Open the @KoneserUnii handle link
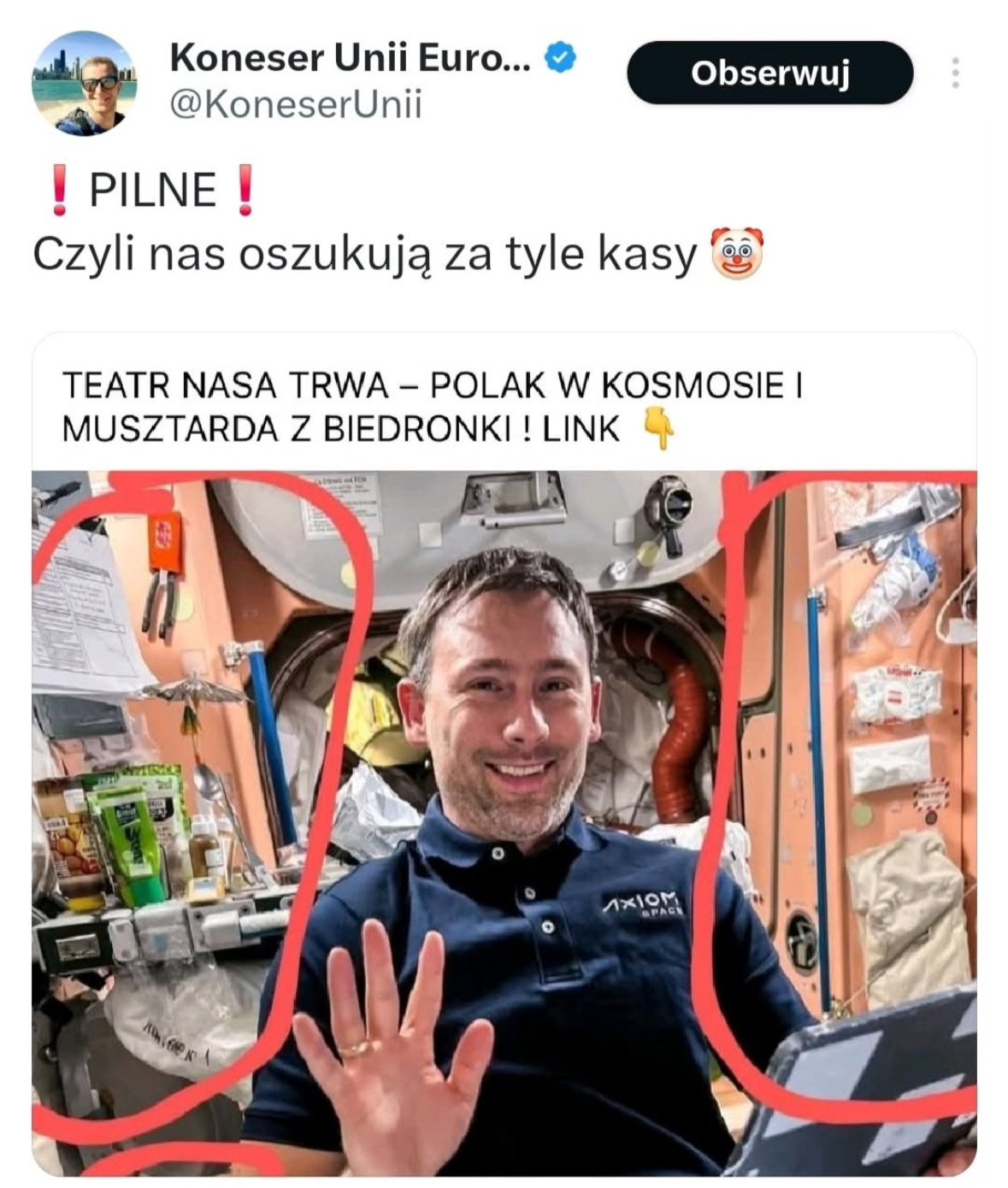This screenshot has width=1008, height=1188. coord(296,104)
